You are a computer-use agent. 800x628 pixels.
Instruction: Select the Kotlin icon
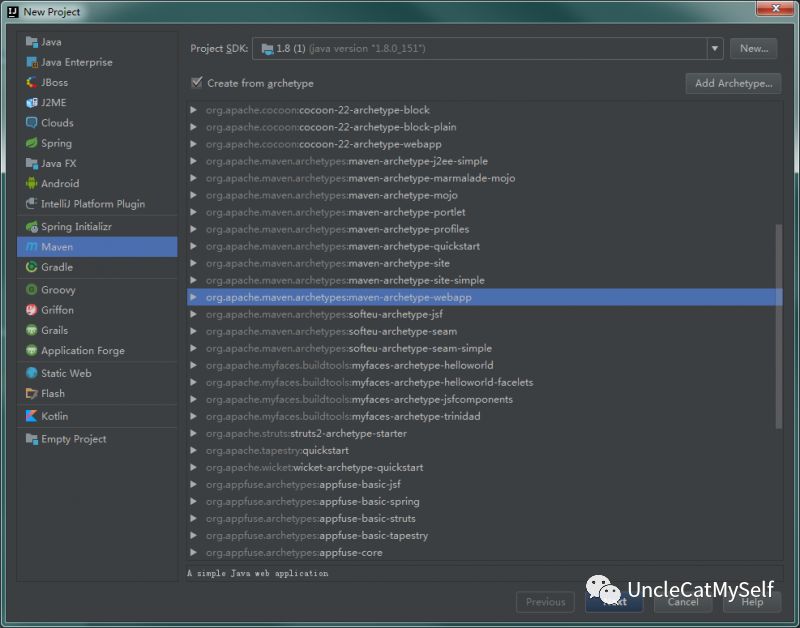pos(32,416)
